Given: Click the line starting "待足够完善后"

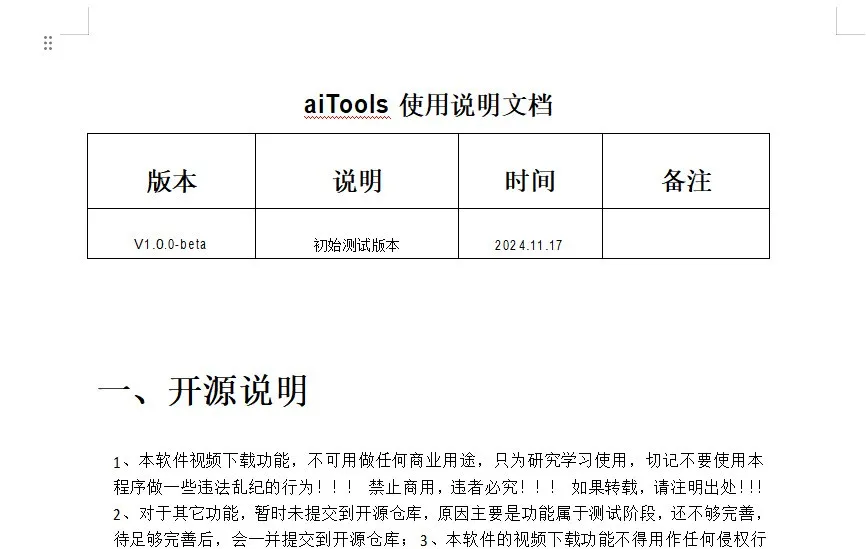Looking at the screenshot, I should pyautogui.click(x=260, y=540).
